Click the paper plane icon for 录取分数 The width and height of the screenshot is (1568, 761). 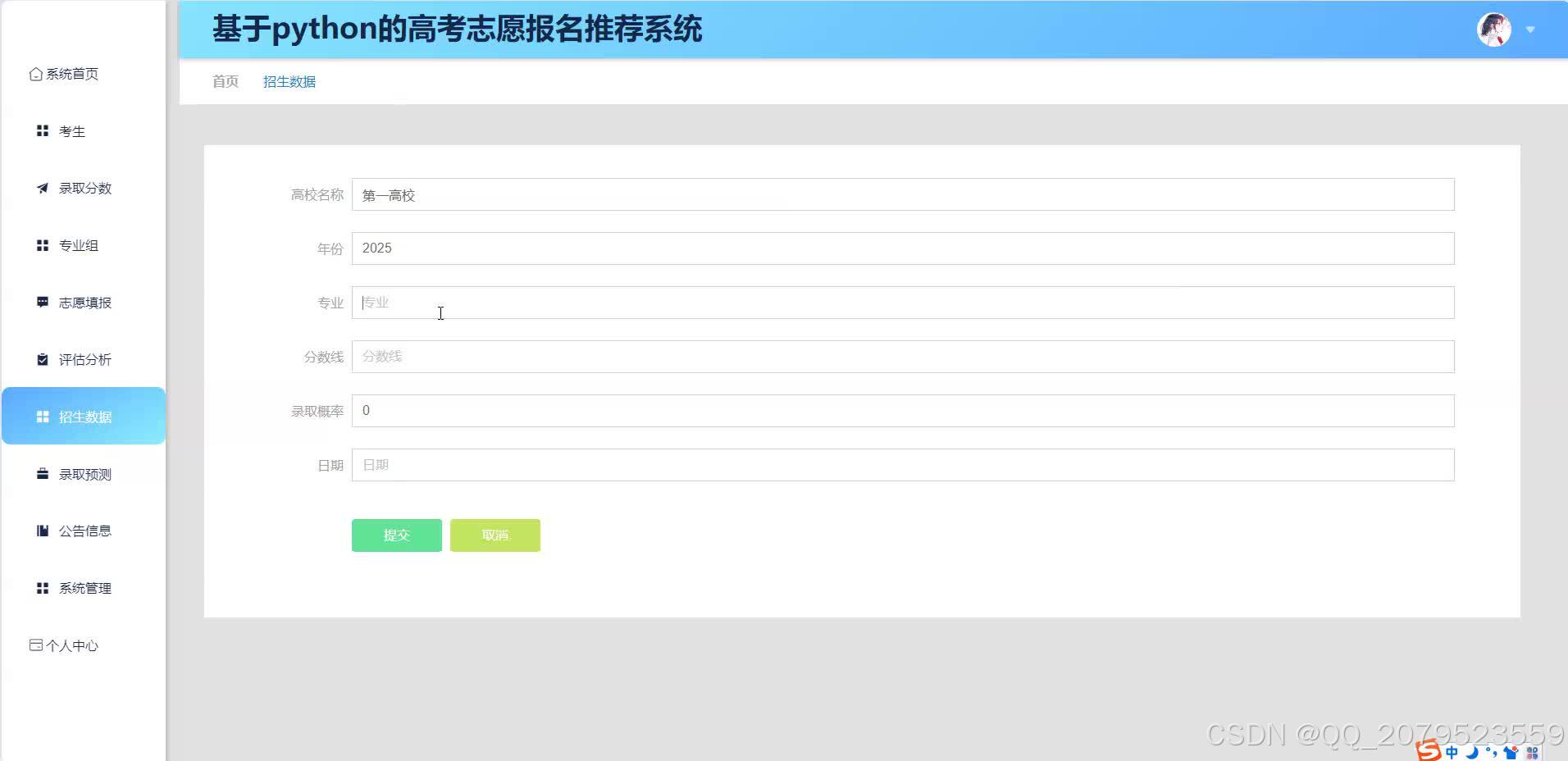[43, 188]
